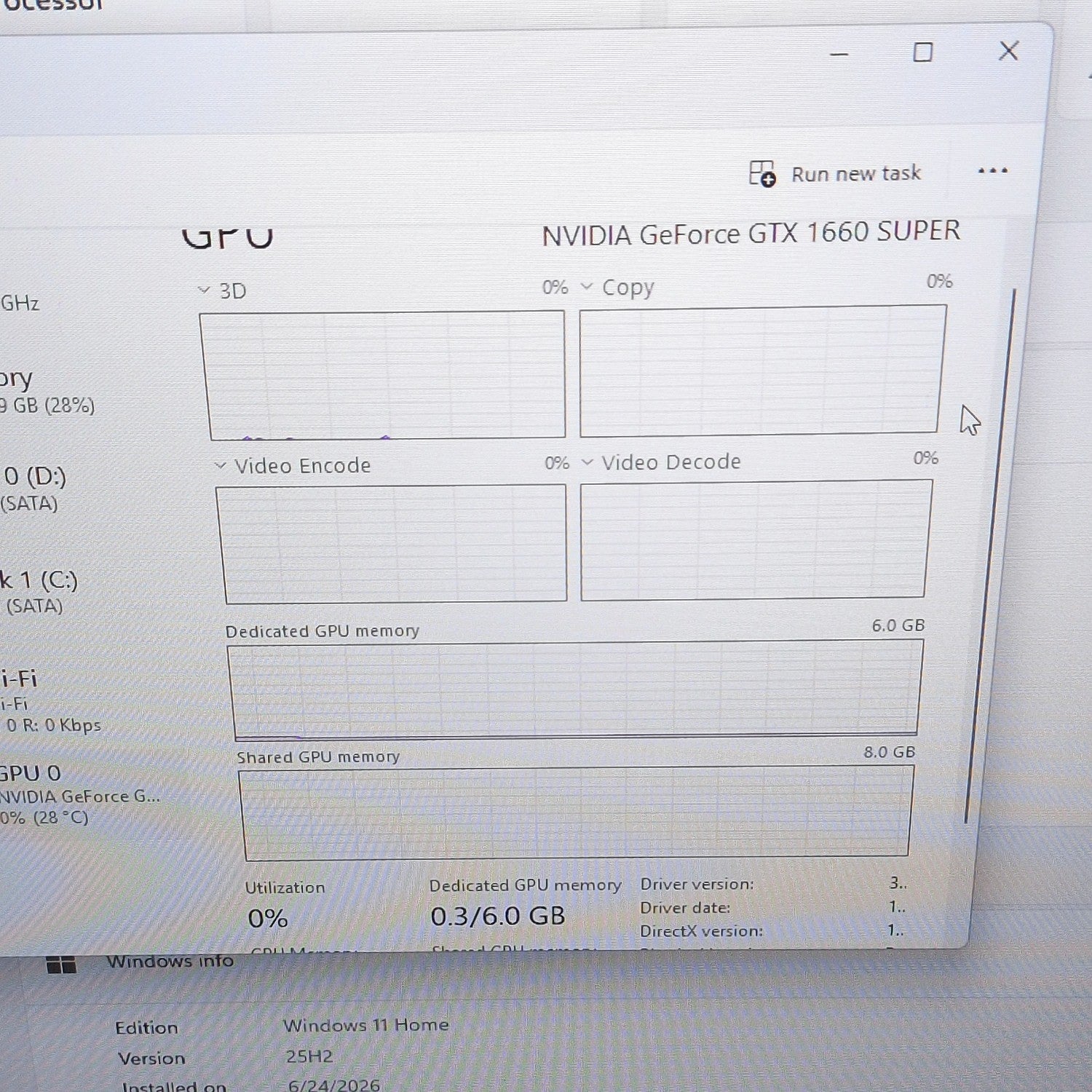
Task: Click the Driver date label
Action: point(685,908)
